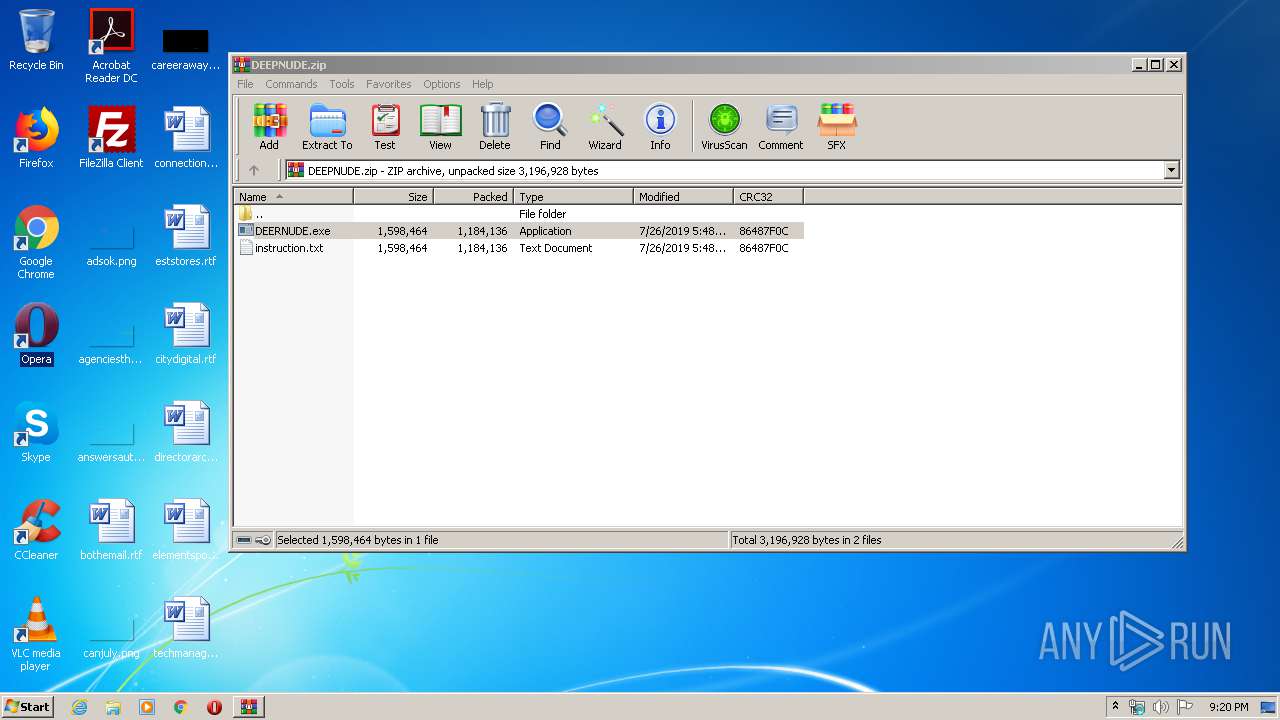Open Firefox desktop shortcut

coord(36,138)
